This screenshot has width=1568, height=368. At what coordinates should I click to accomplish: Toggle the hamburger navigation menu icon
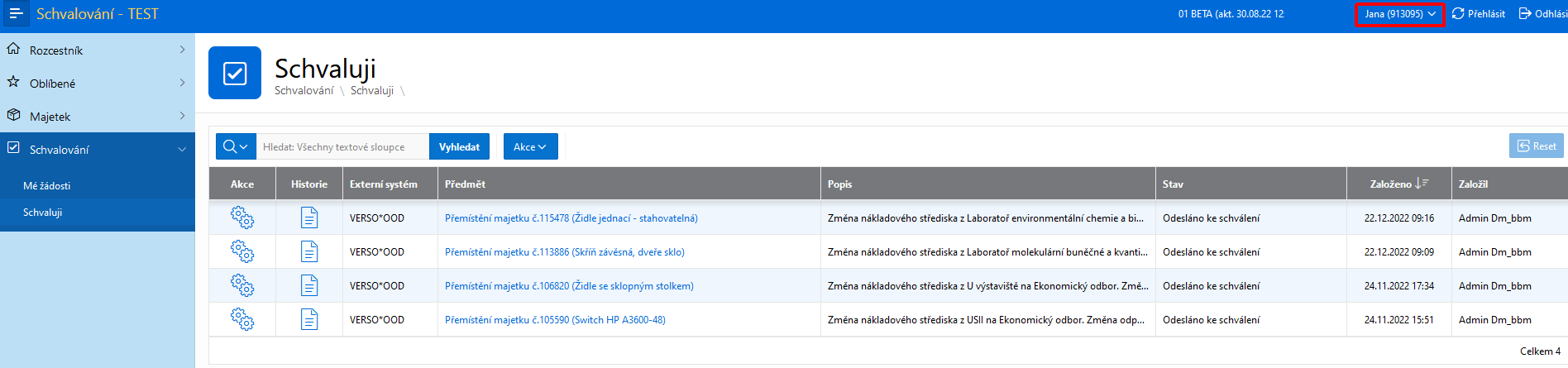16,14
